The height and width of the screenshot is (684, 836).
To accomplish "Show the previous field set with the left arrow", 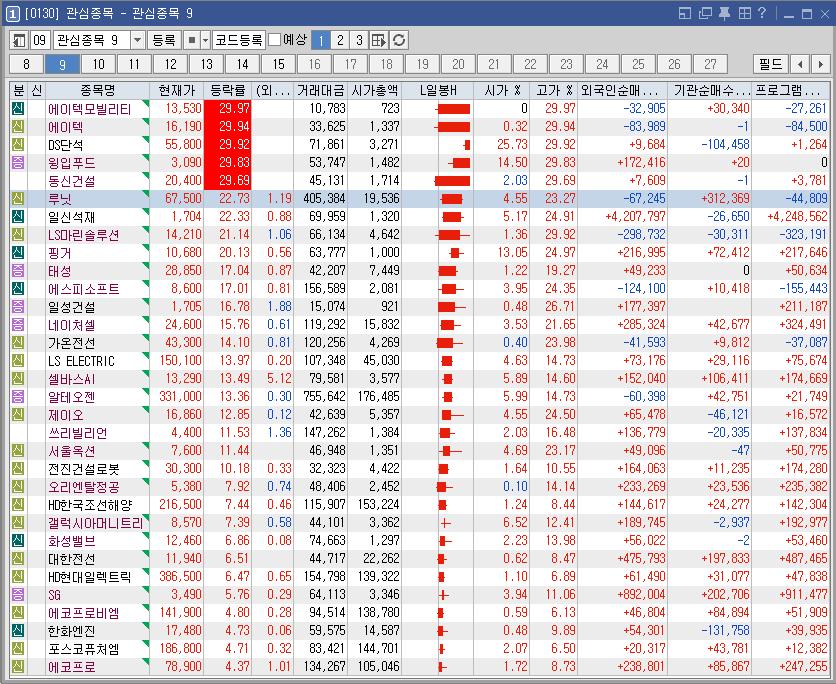I will pos(800,65).
